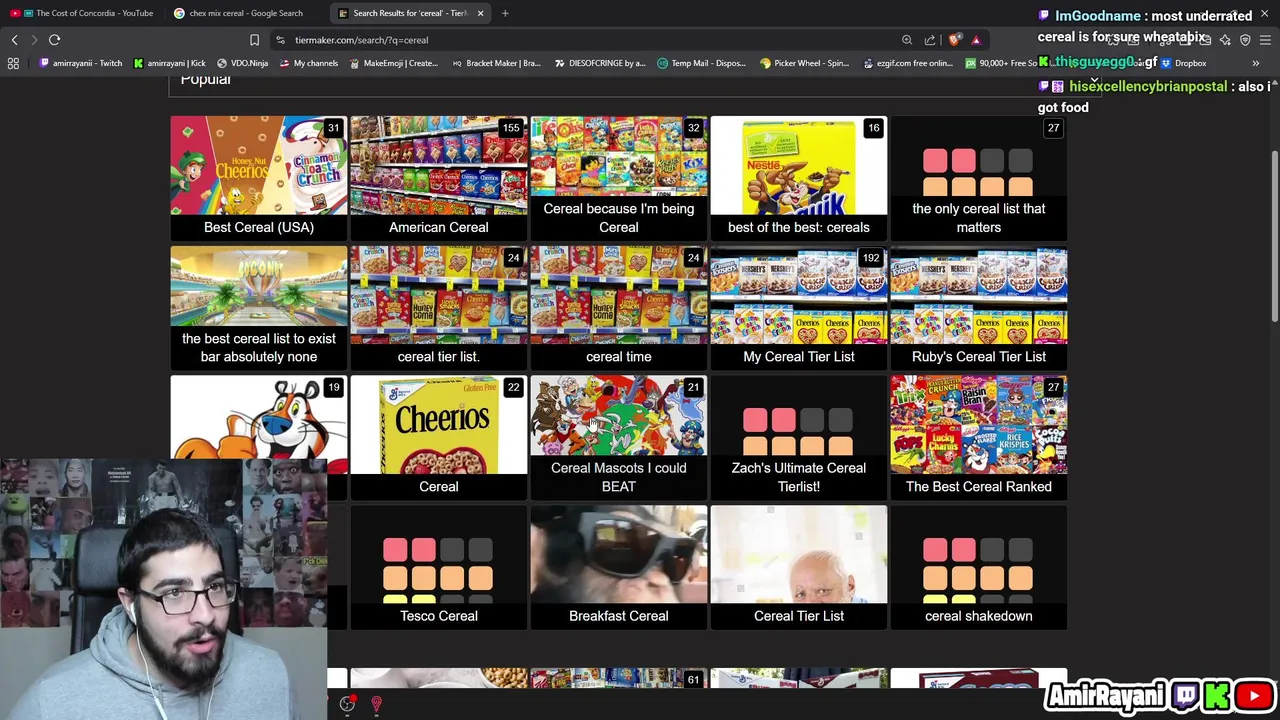Switch to The Cost of Concordia YouTube tab
The width and height of the screenshot is (1280, 720).
(x=82, y=13)
